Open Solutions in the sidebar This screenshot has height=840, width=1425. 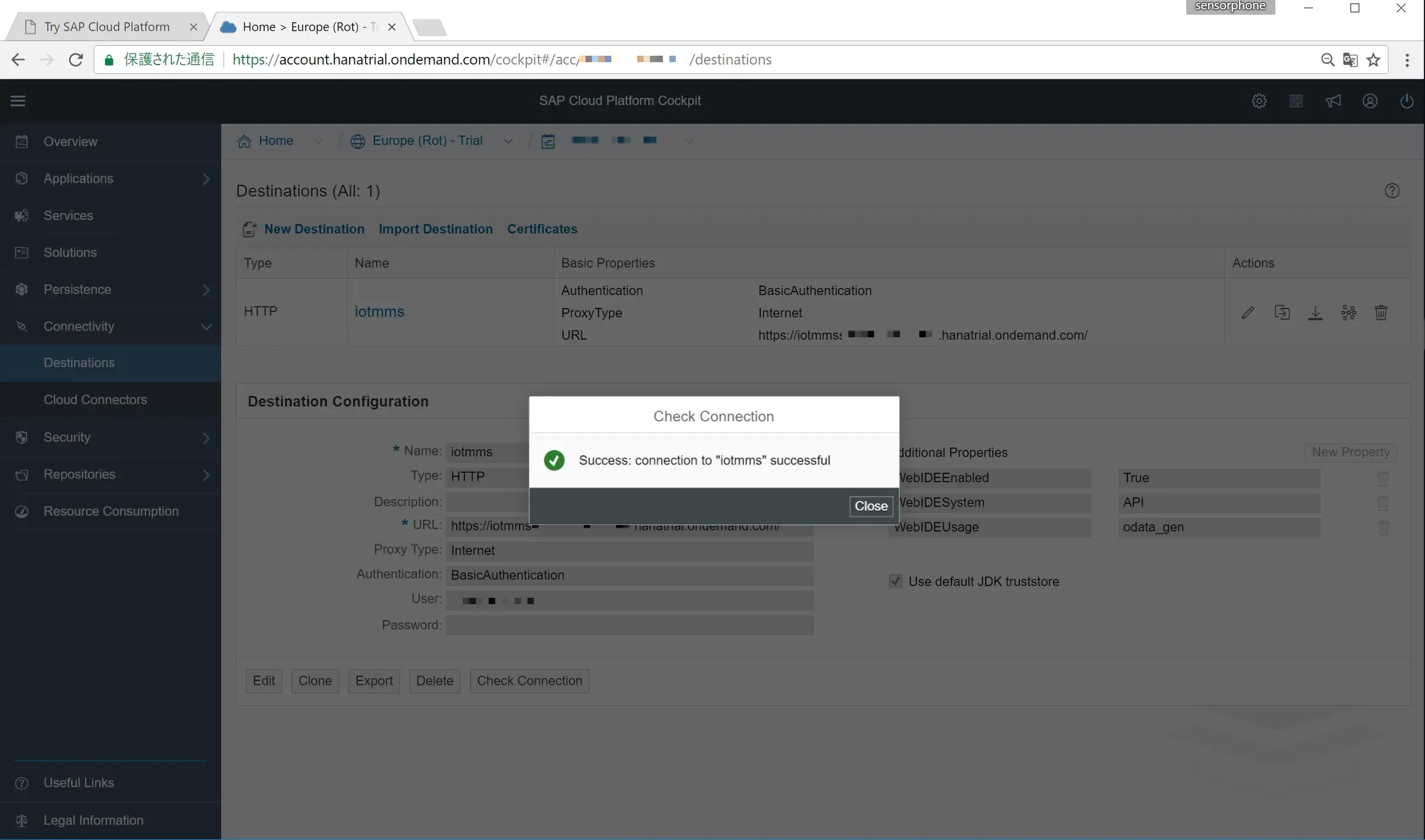pyautogui.click(x=110, y=252)
